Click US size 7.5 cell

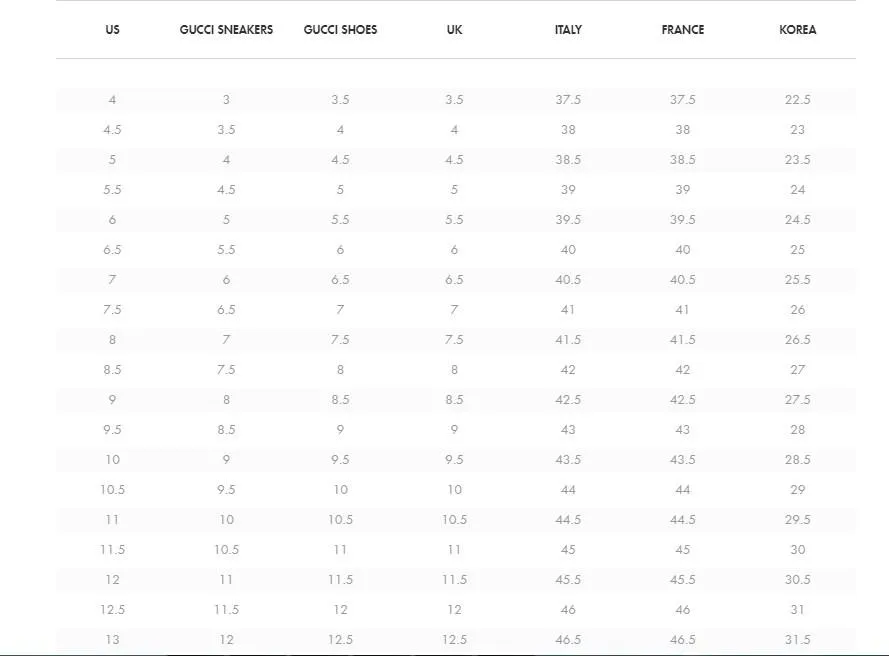click(112, 310)
